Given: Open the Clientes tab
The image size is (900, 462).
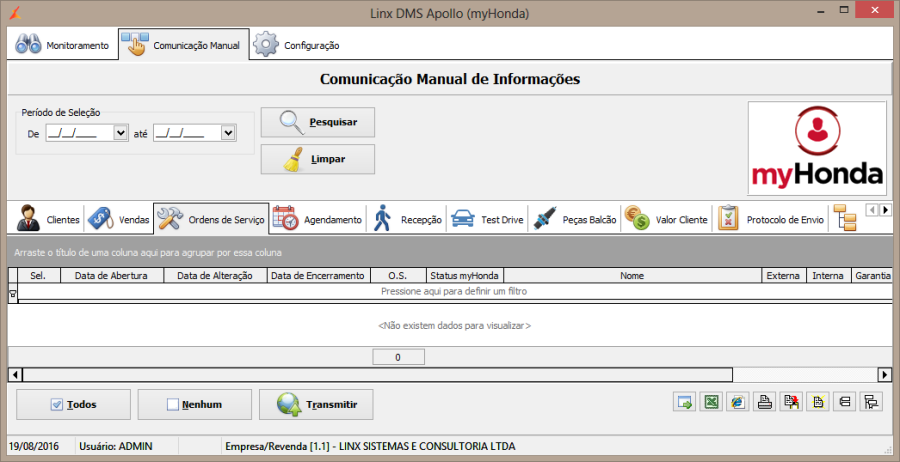Looking at the screenshot, I should pyautogui.click(x=48, y=219).
